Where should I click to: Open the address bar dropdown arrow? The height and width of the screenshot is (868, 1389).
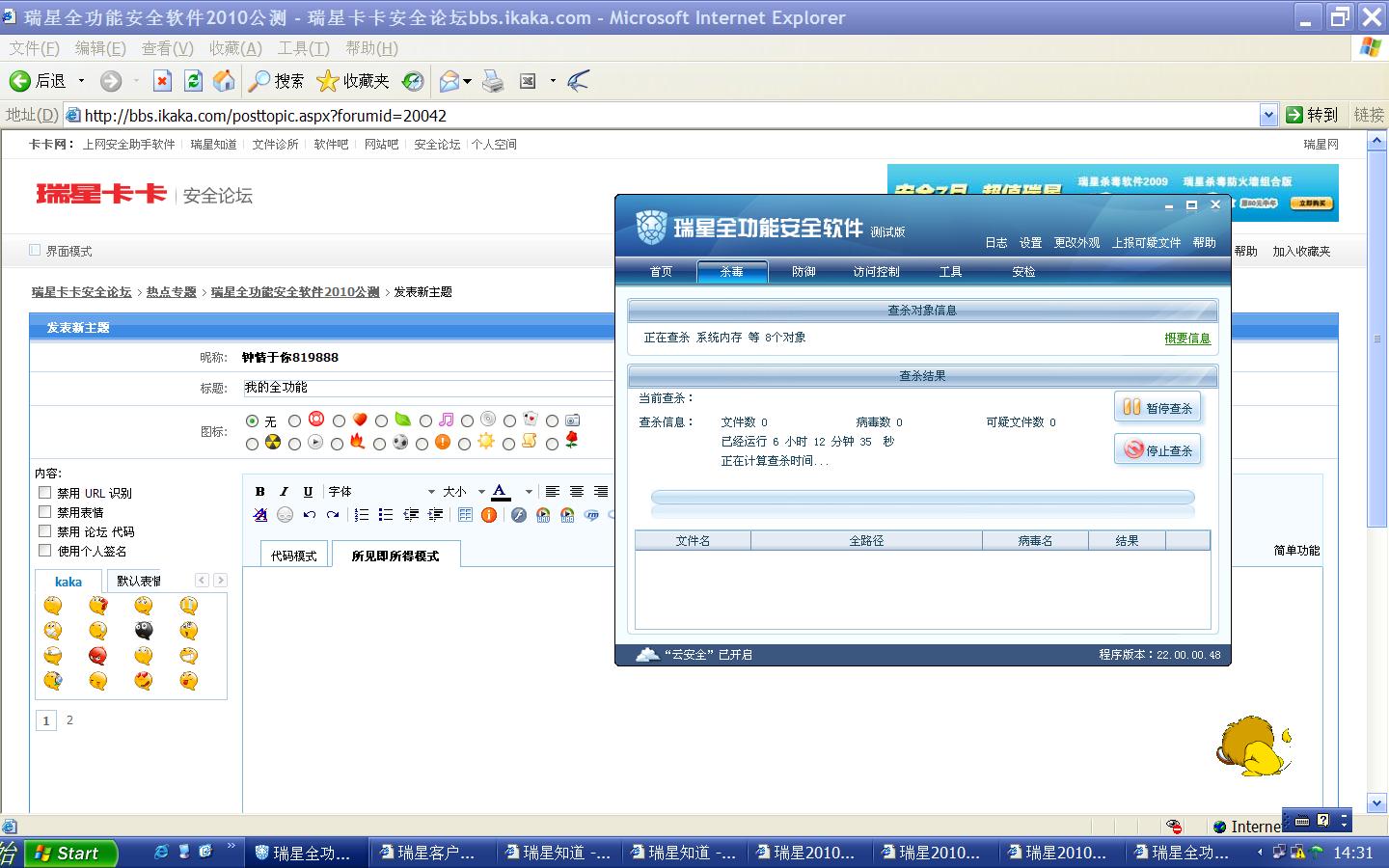(x=1268, y=116)
